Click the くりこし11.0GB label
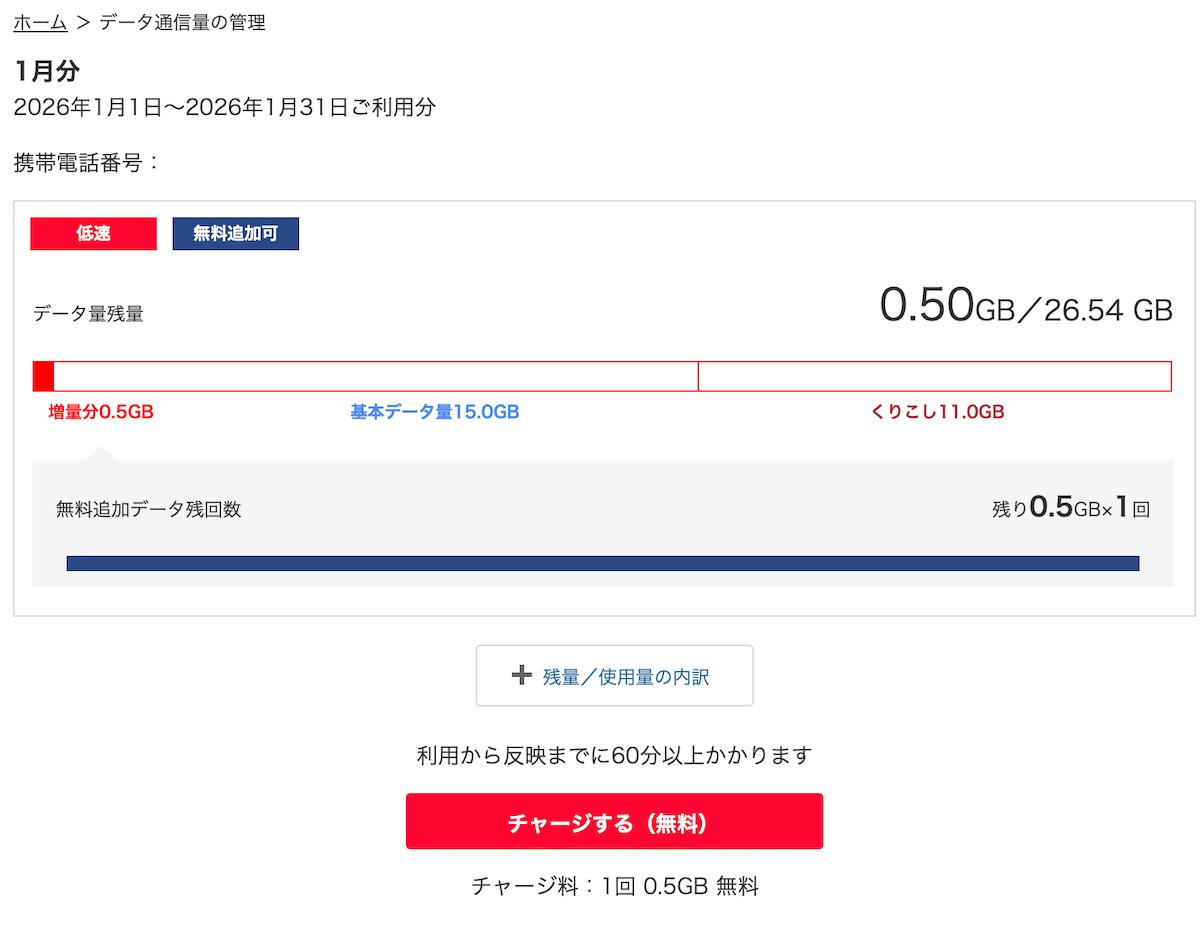Viewport: 1200px width, 936px height. click(x=937, y=412)
